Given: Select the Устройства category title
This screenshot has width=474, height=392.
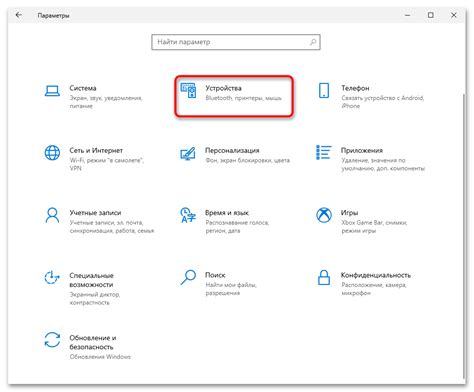Looking at the screenshot, I should 223,88.
